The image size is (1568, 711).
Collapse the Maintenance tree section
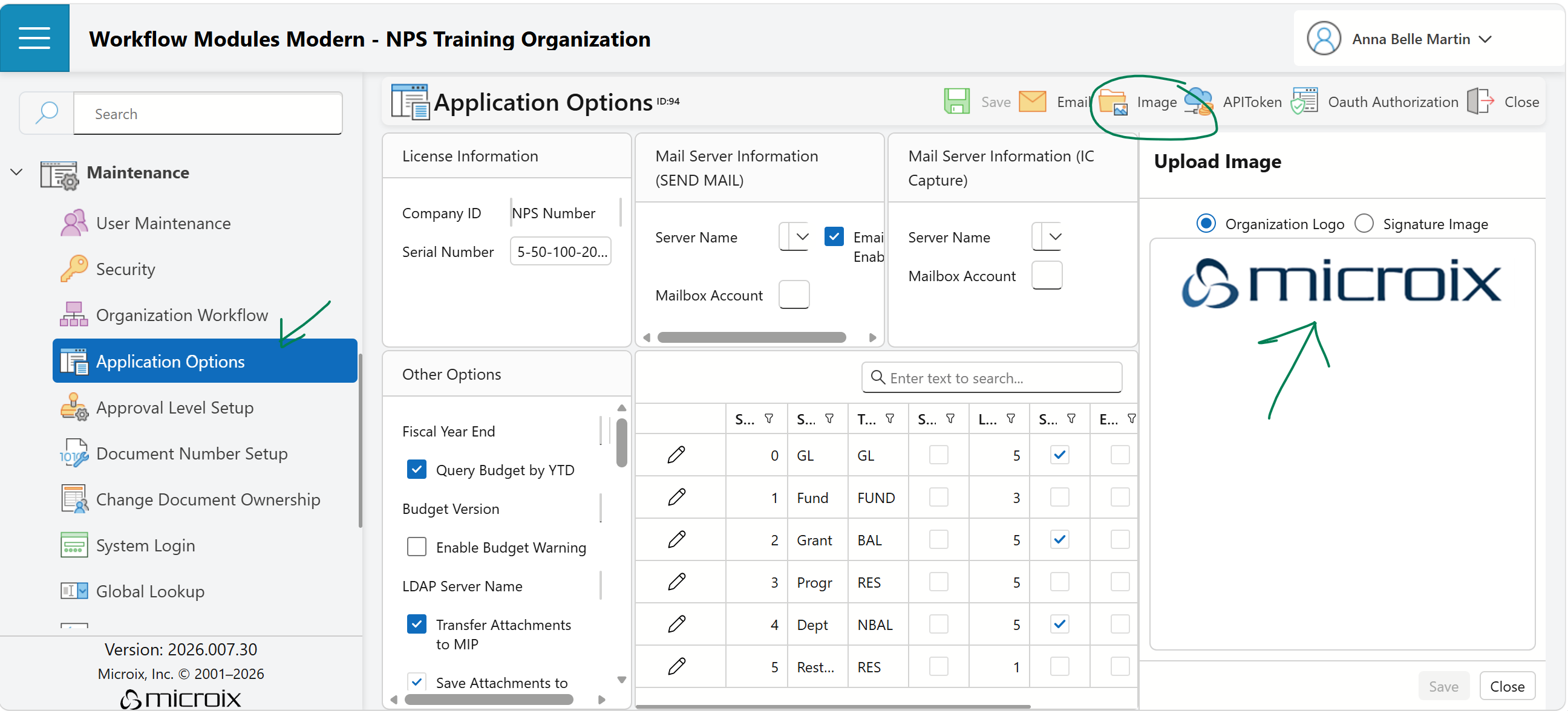tap(16, 172)
